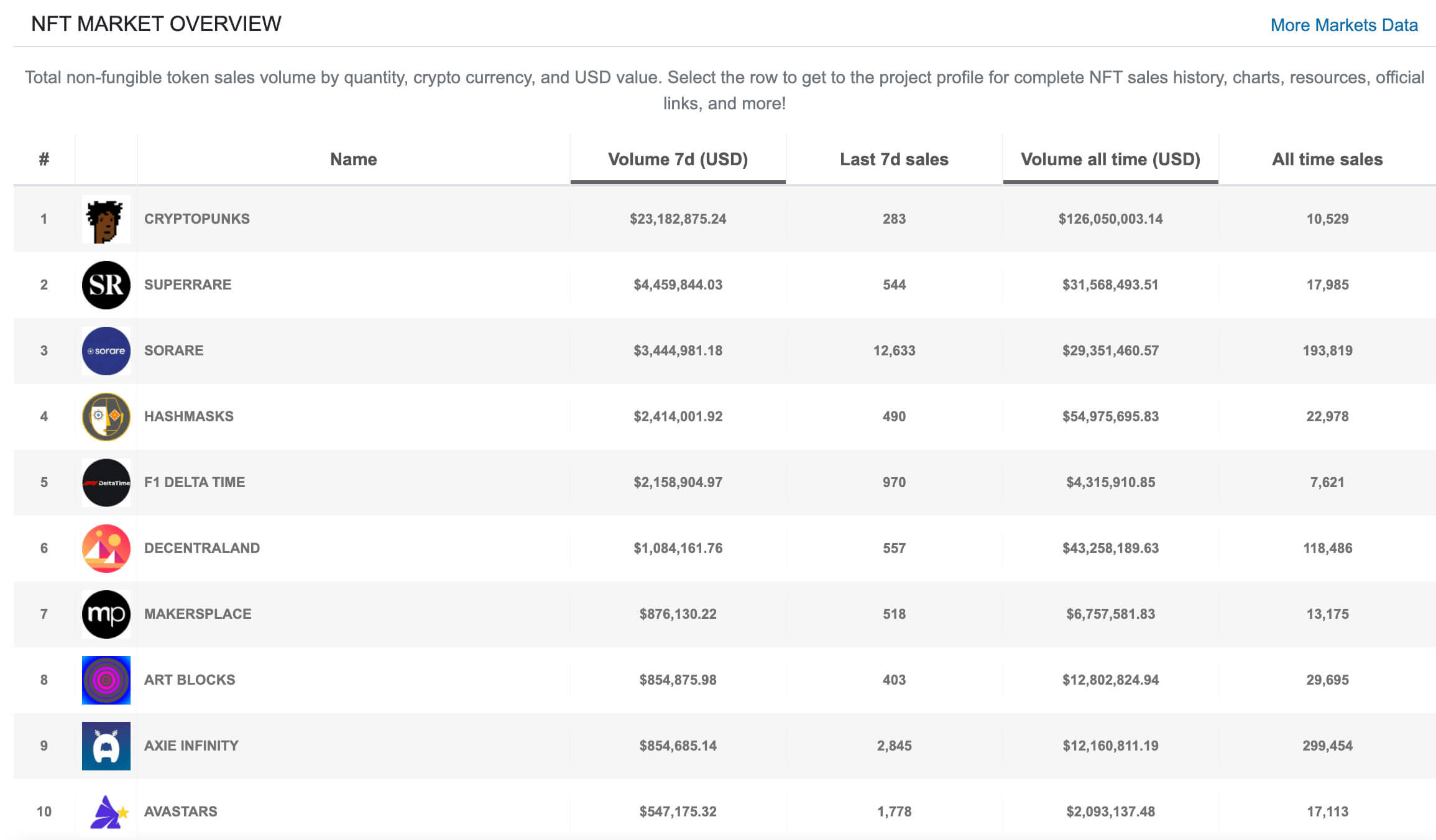Click the SuperRare SR logo icon
The height and width of the screenshot is (840, 1436).
(106, 285)
